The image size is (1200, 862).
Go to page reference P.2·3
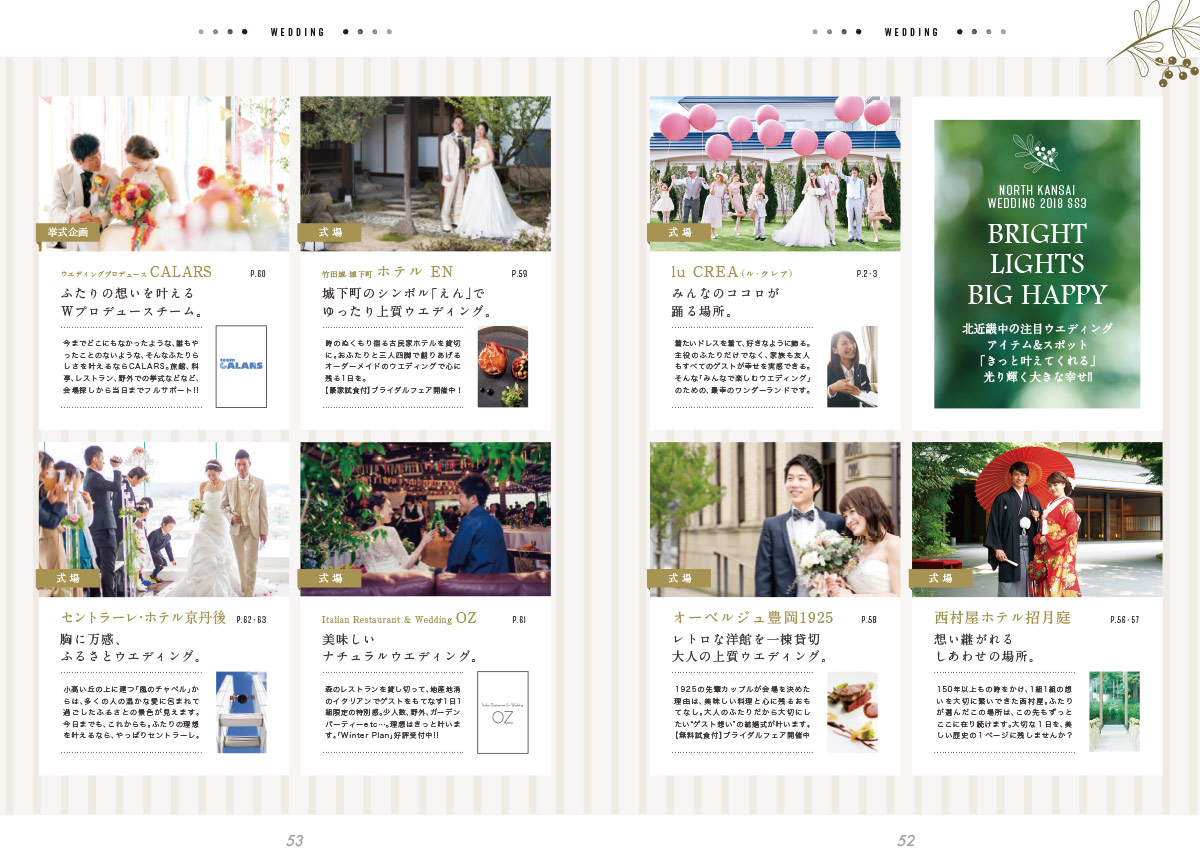pos(866,273)
